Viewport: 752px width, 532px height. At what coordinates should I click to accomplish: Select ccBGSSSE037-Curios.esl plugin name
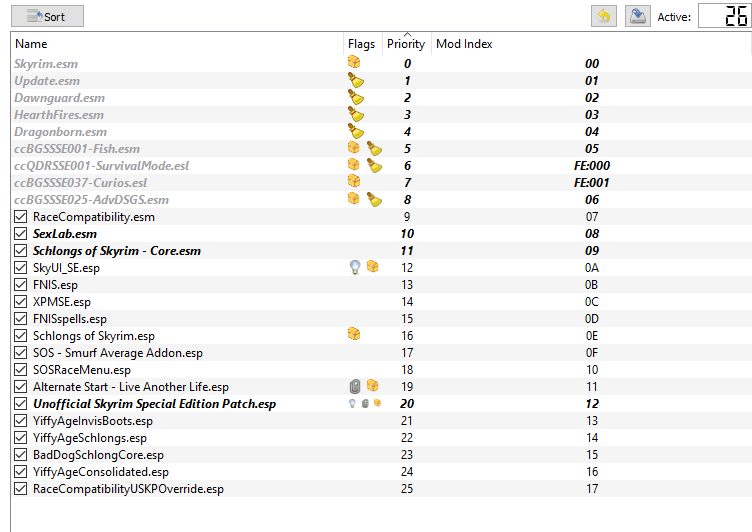click(x=80, y=183)
